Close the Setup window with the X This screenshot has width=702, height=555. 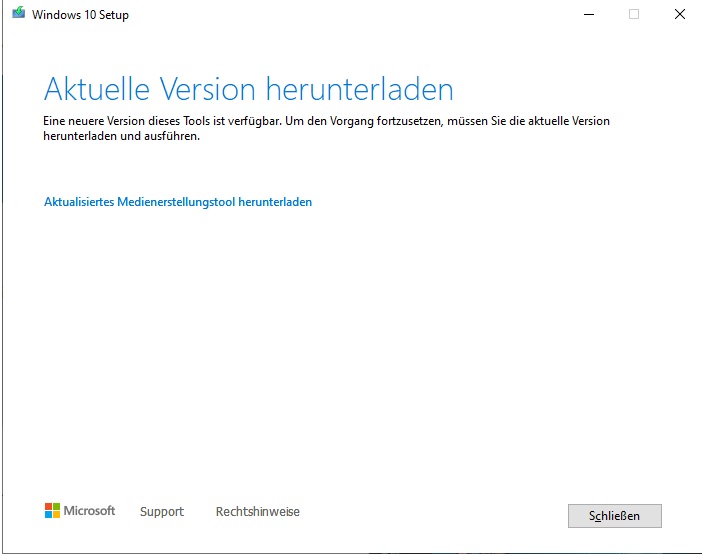(680, 14)
